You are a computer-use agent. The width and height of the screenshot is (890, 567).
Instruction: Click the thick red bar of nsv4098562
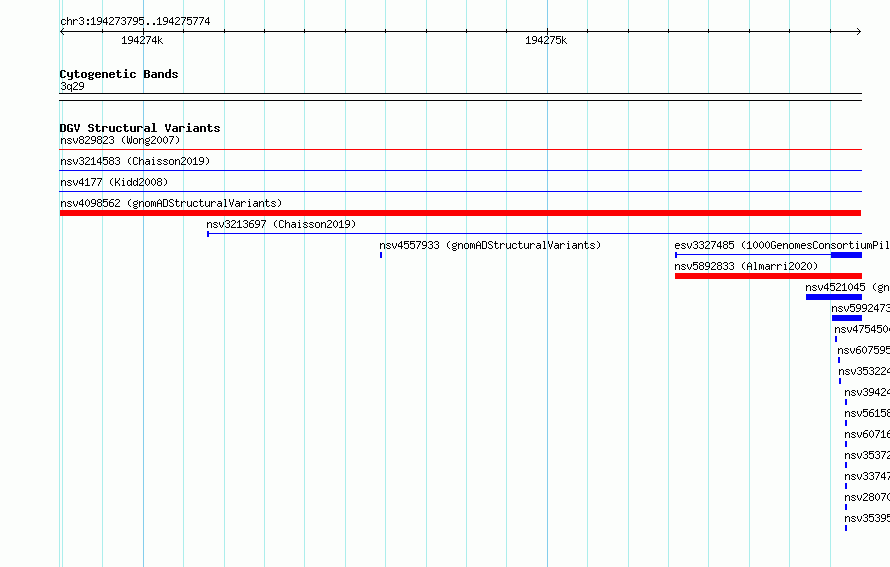(460, 213)
